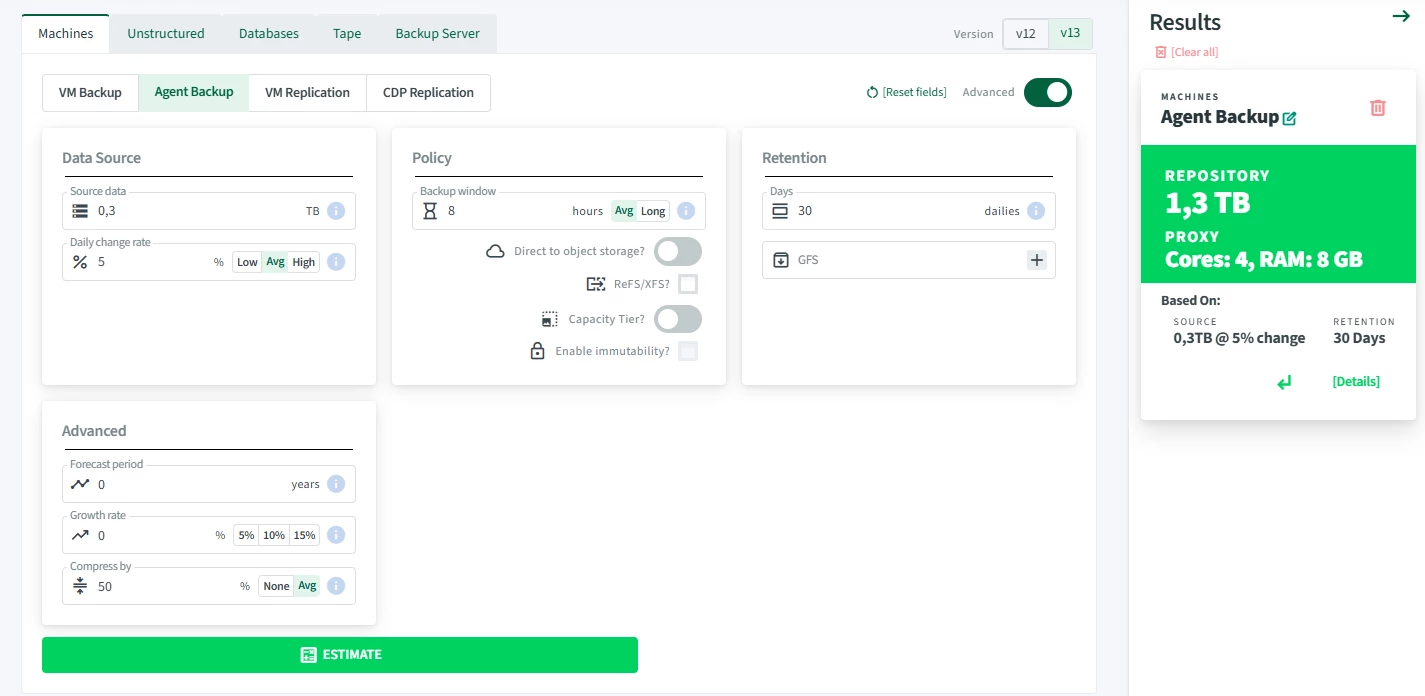Select the v12 version option
Image resolution: width=1425 pixels, height=696 pixels.
point(1025,33)
